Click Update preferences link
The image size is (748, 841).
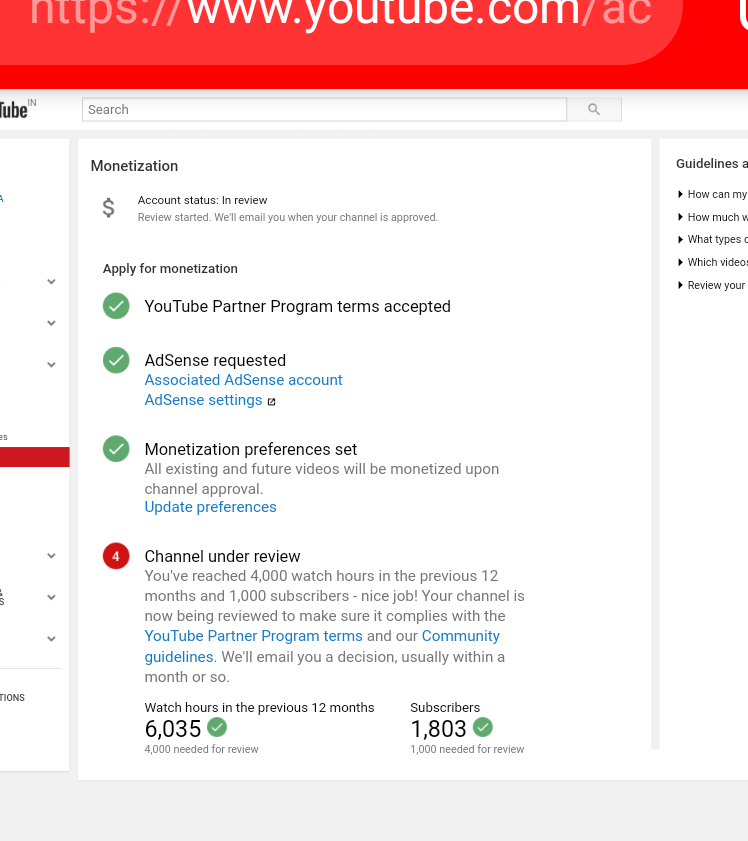point(211,507)
